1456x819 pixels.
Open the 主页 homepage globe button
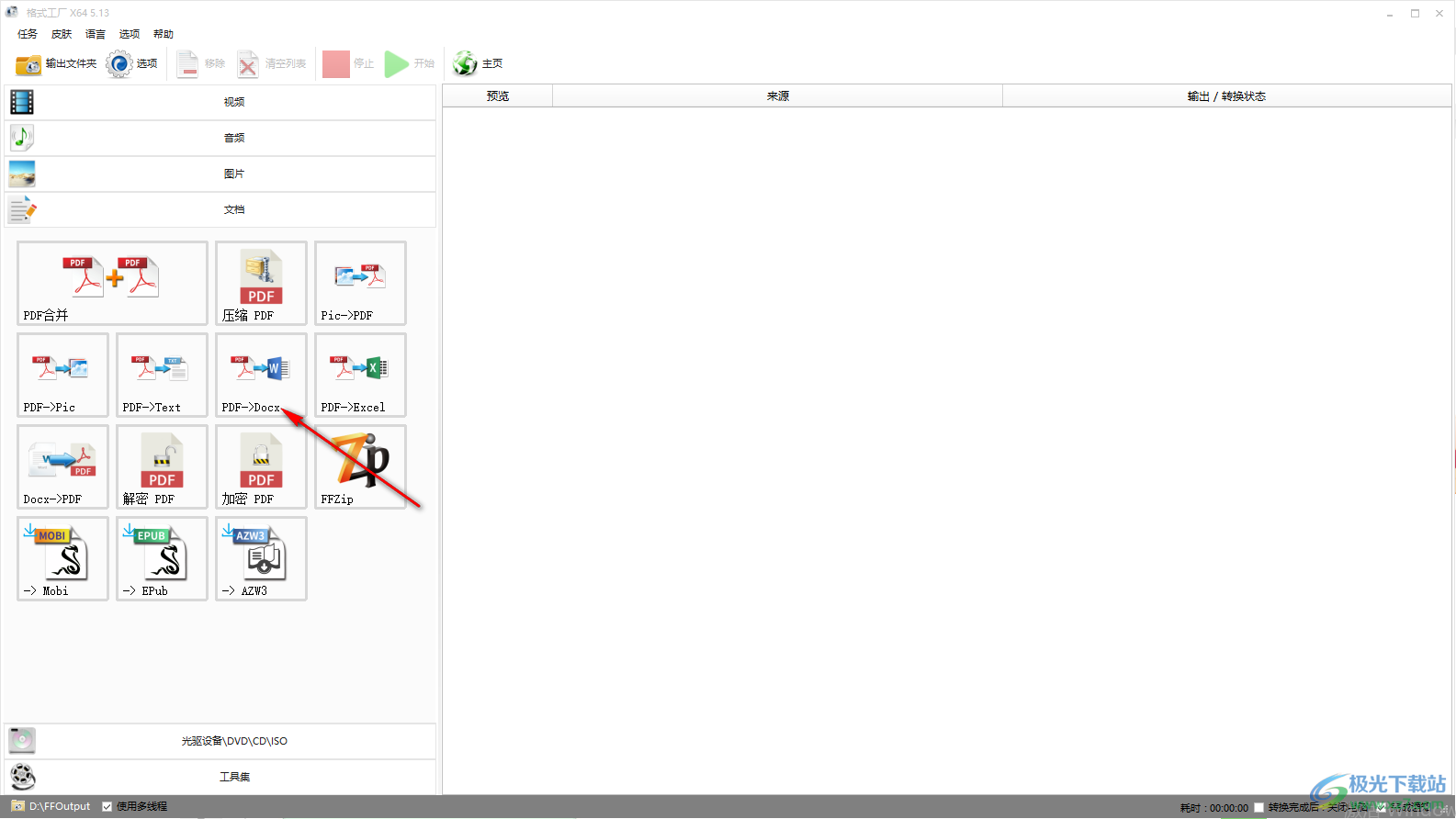click(x=478, y=63)
